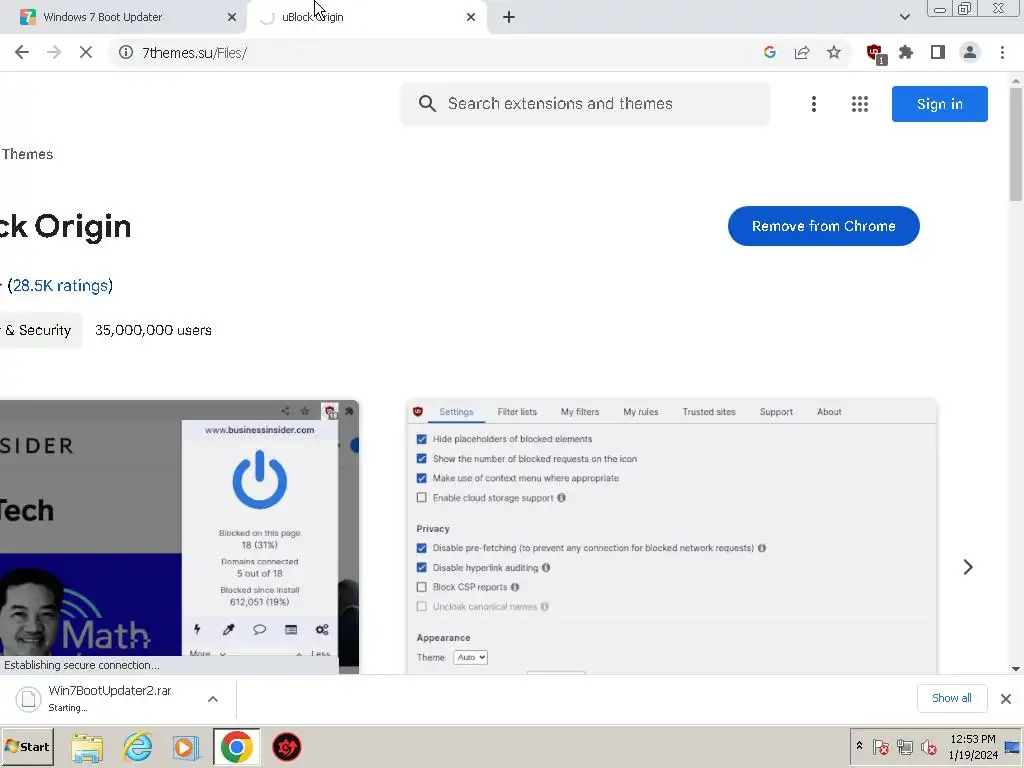Click the 35,000,000 users text
This screenshot has height=768, width=1024.
153,330
